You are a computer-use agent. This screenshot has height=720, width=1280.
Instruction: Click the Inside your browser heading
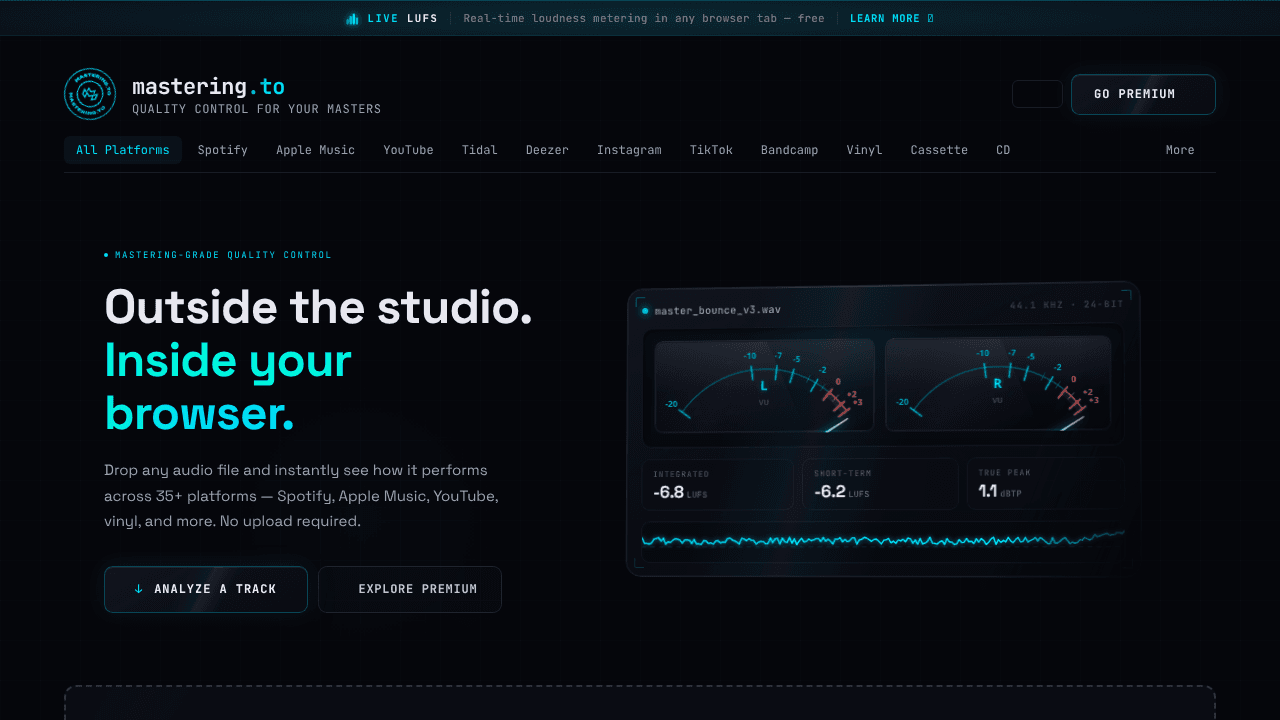(228, 386)
